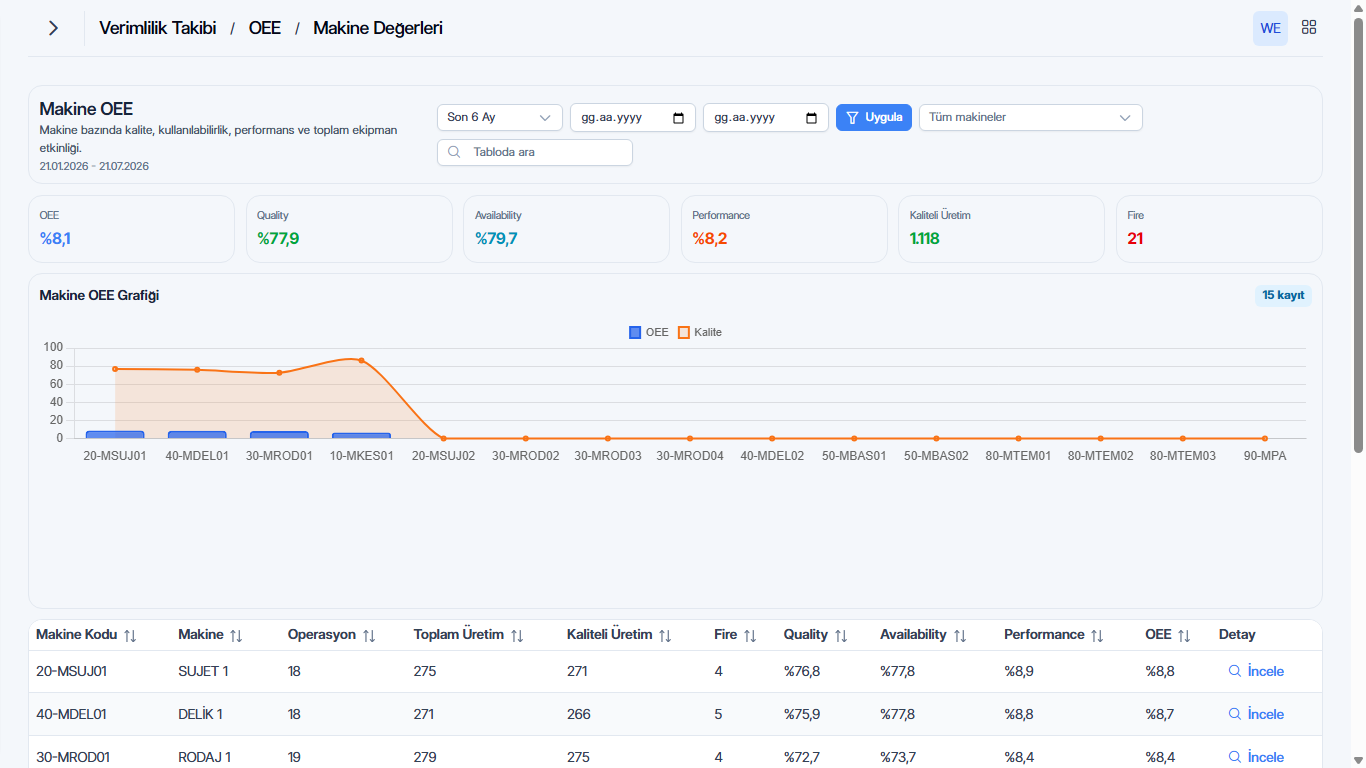The width and height of the screenshot is (1366, 768).
Task: Open the Son 6 Ay period dropdown
Action: [500, 118]
